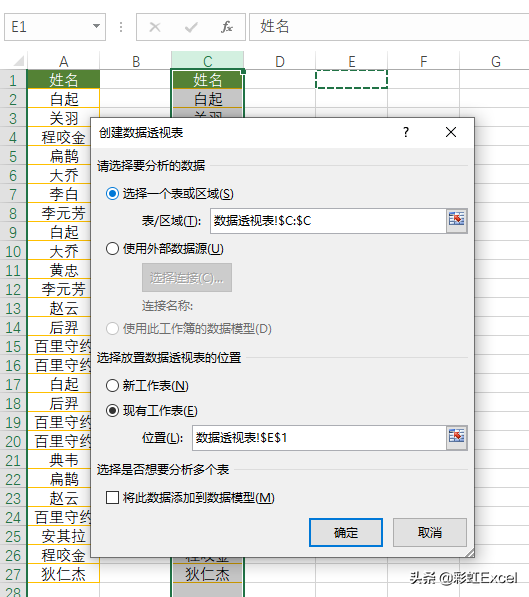529x597 pixels.
Task: Select column G header
Action: 494,61
